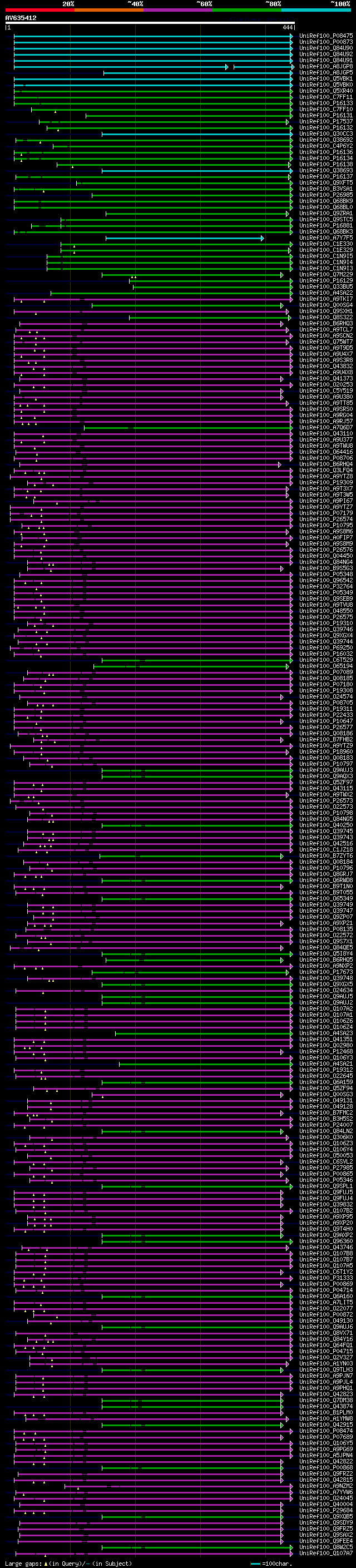Viewport: 356px width, 1568px height.
Task: Select hit UniRef100_A9NZM2
Action: pos(326,1486)
